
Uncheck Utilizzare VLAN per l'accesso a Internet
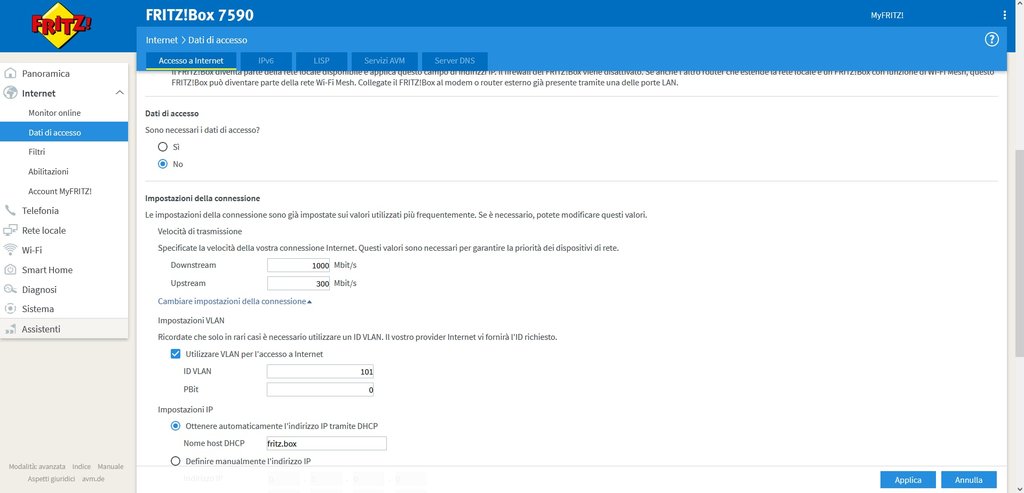pyautogui.click(x=175, y=354)
